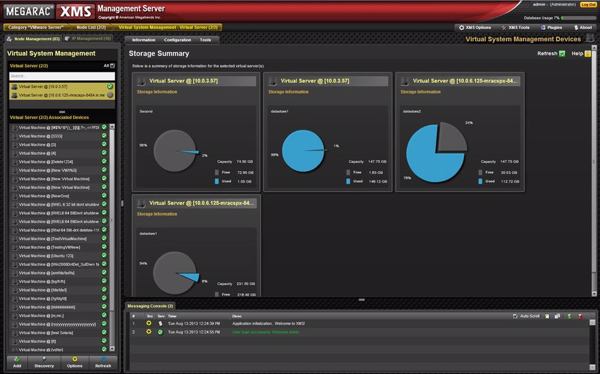This screenshot has width=600, height=374.
Task: Click the Discovery button
Action: (44, 362)
